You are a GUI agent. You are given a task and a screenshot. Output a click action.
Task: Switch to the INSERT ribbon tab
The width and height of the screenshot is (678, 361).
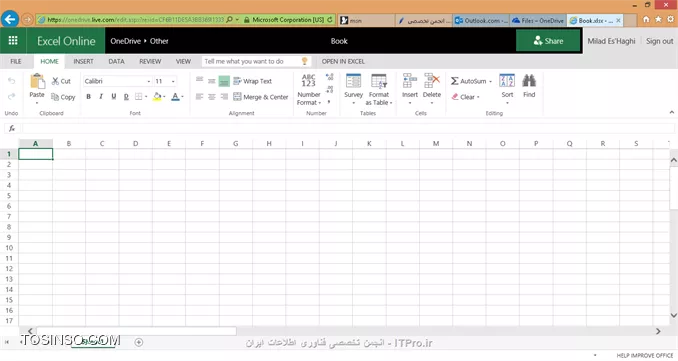(83, 61)
